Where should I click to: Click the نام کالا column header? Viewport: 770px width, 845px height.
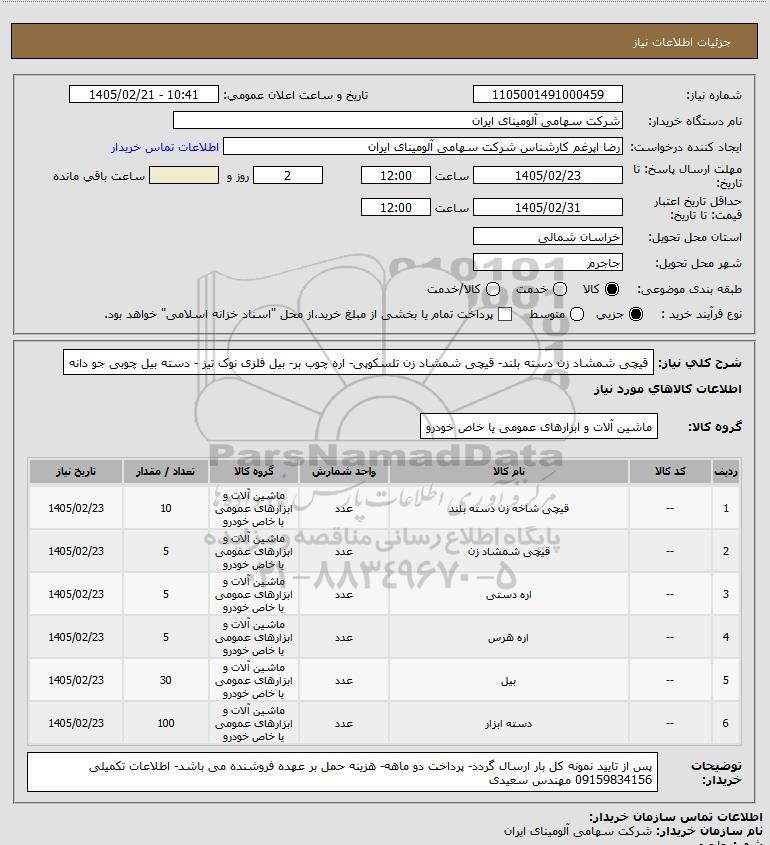point(509,472)
